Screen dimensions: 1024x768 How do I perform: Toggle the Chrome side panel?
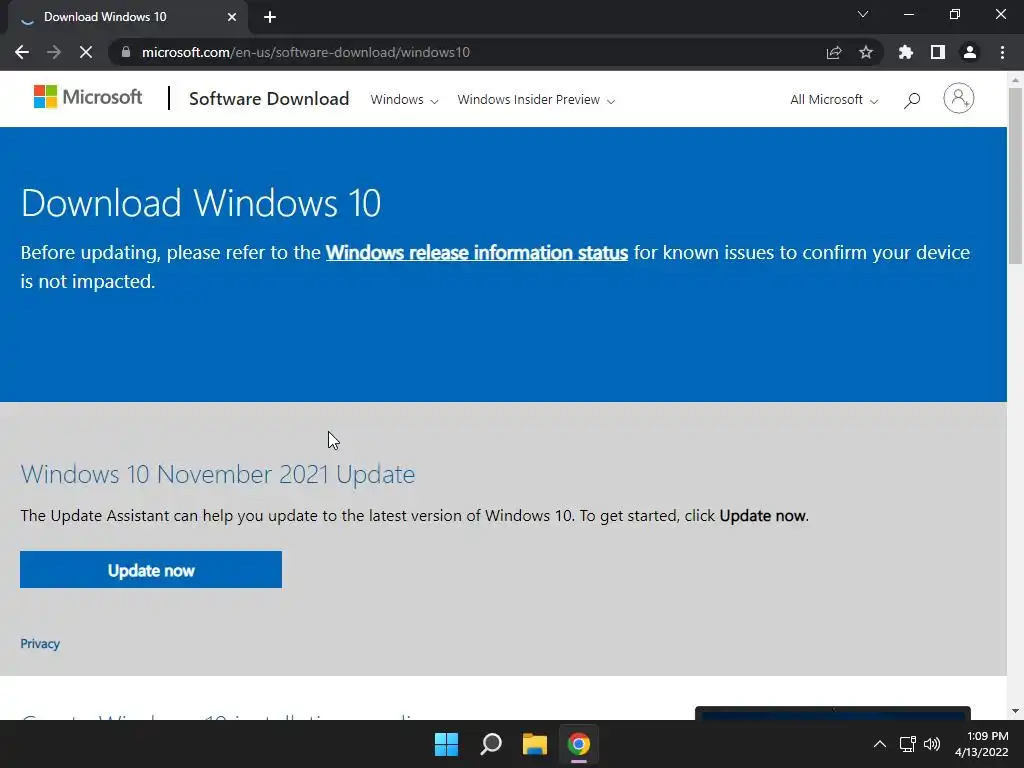[938, 52]
